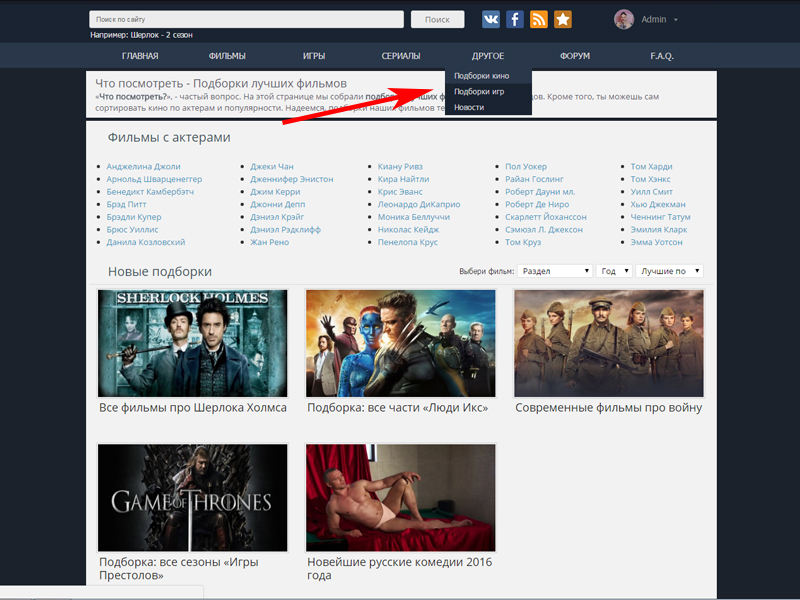
Task: Open Уилл Смит actor link
Action: tap(652, 192)
